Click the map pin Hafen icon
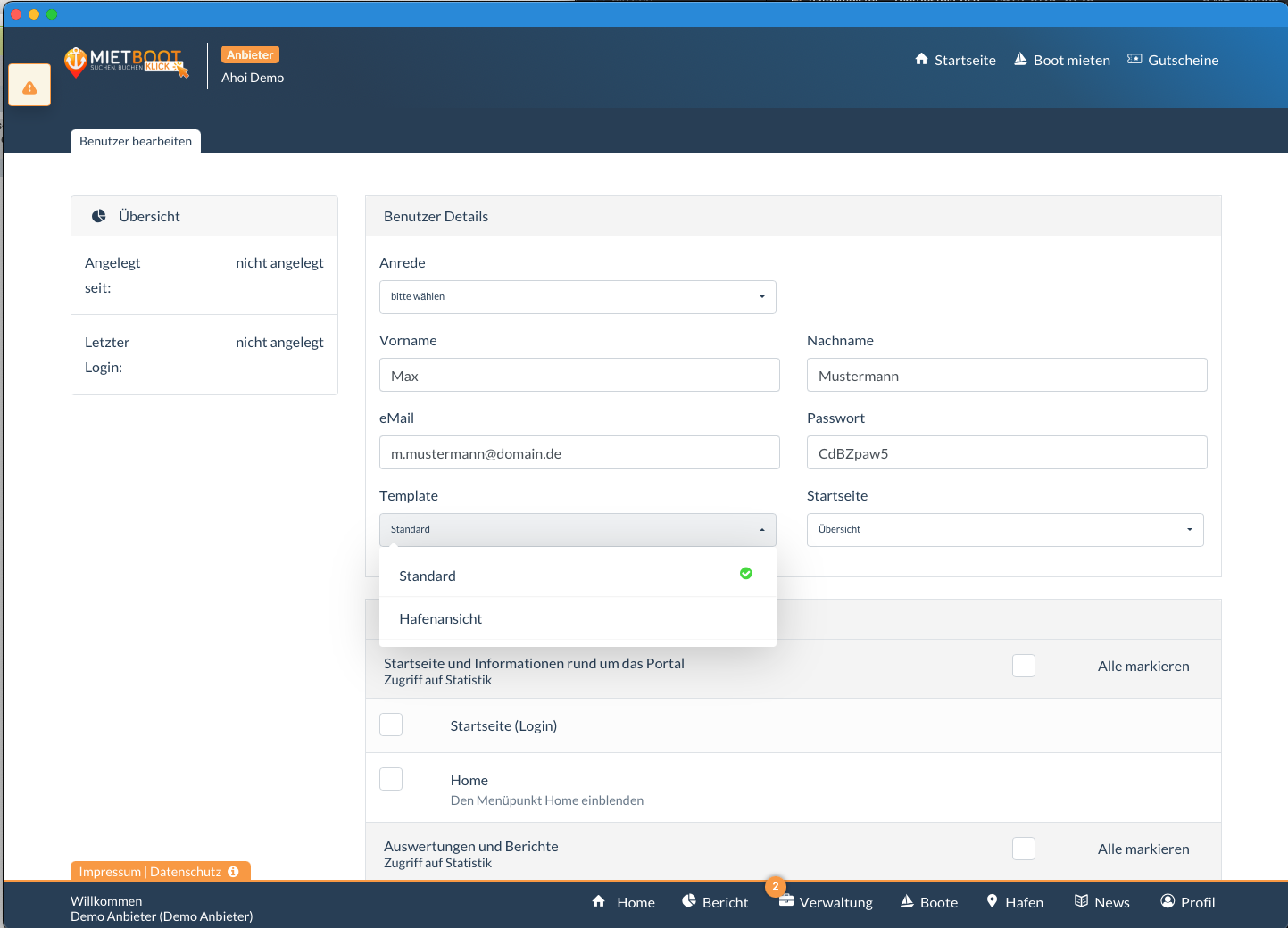Viewport: 1288px width, 928px height. coord(992,901)
